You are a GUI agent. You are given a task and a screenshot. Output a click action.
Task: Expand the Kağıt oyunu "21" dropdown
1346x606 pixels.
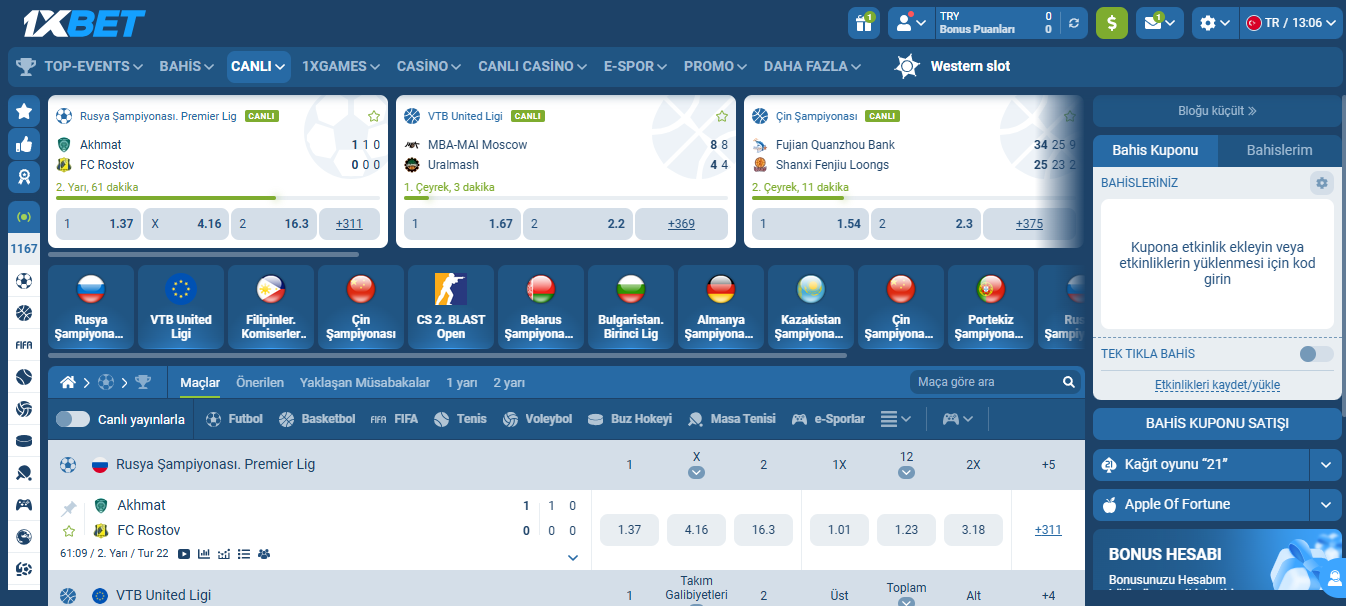point(1326,464)
